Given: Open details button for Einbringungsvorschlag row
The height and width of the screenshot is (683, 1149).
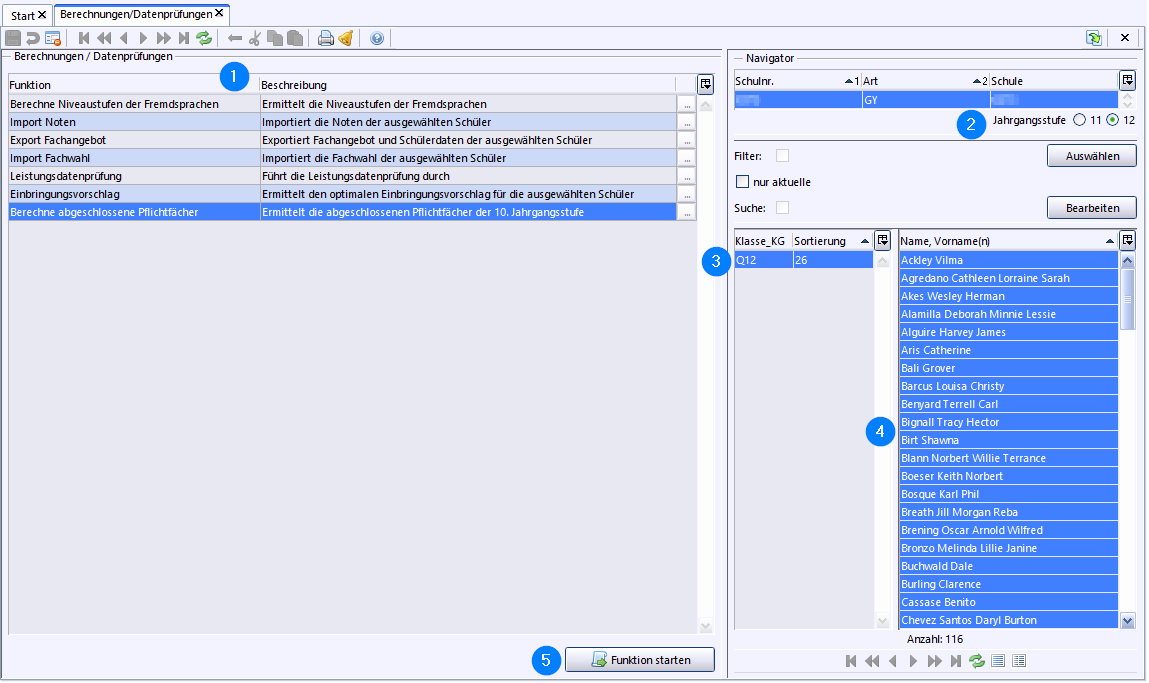Looking at the screenshot, I should pos(687,194).
